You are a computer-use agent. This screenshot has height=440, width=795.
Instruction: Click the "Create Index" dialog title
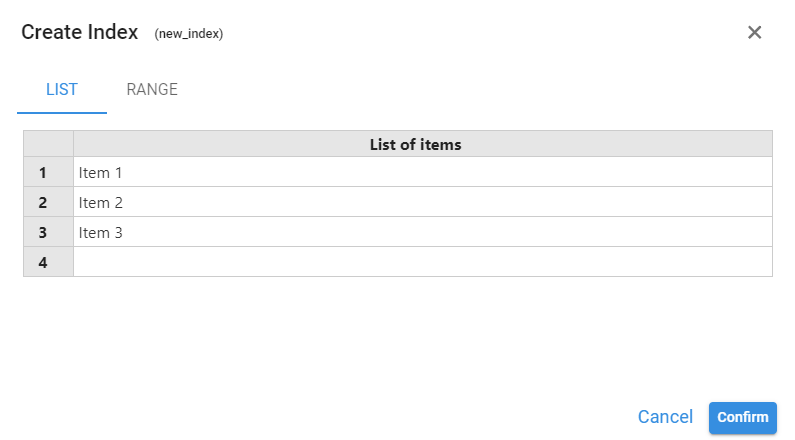[x=79, y=32]
